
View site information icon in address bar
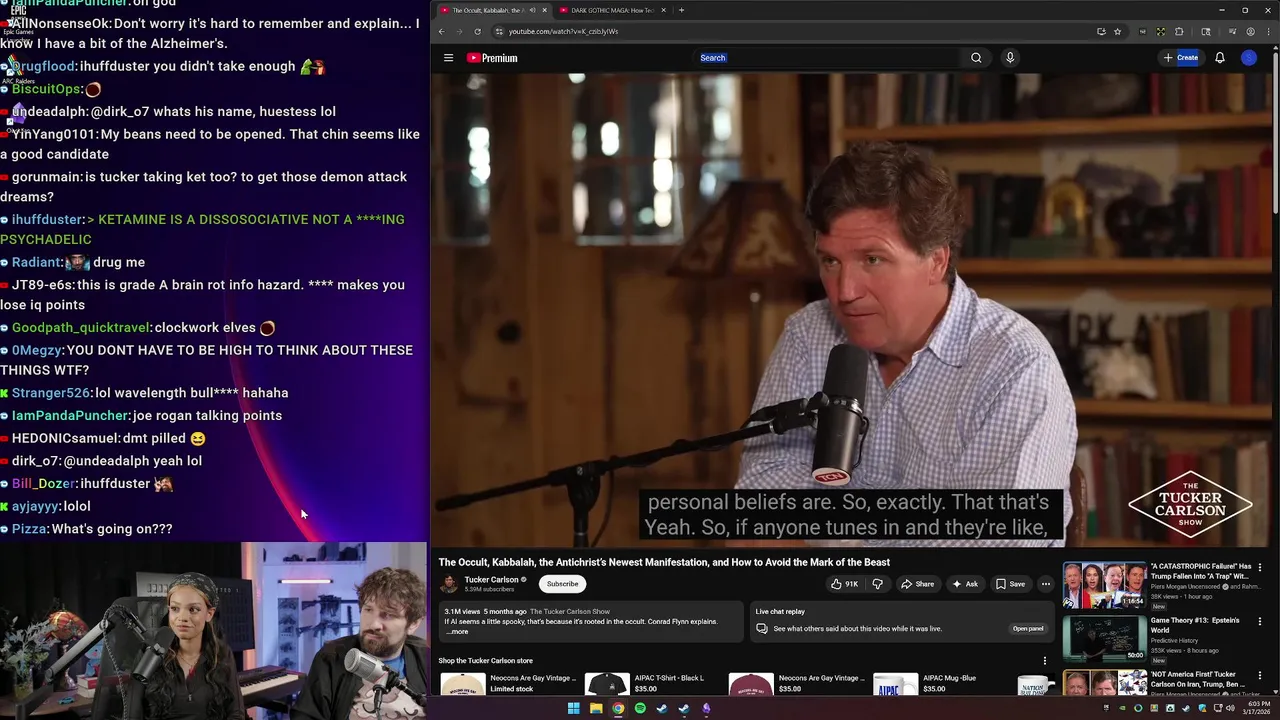click(x=499, y=31)
